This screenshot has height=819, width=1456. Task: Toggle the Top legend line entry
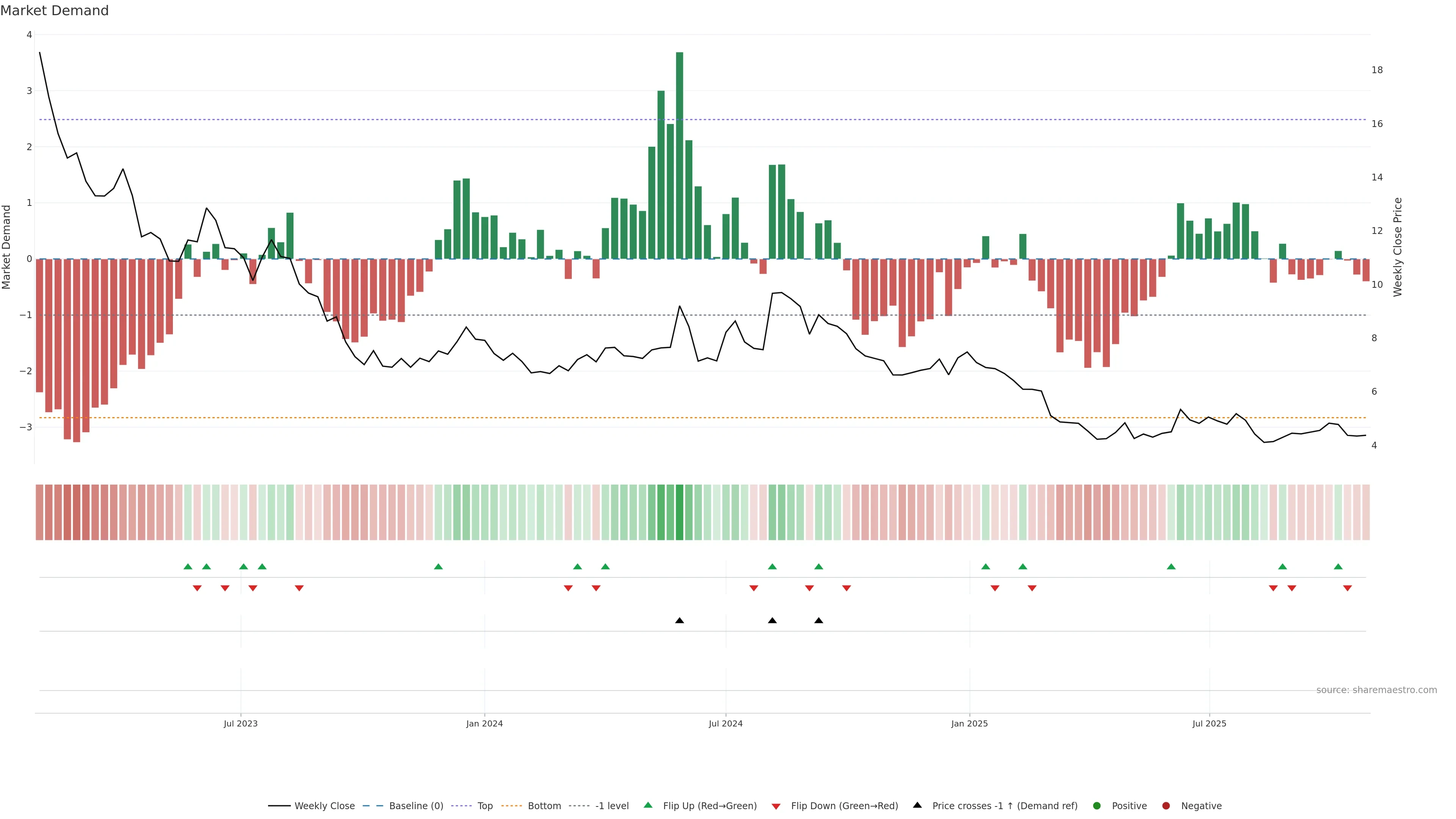coord(485,806)
